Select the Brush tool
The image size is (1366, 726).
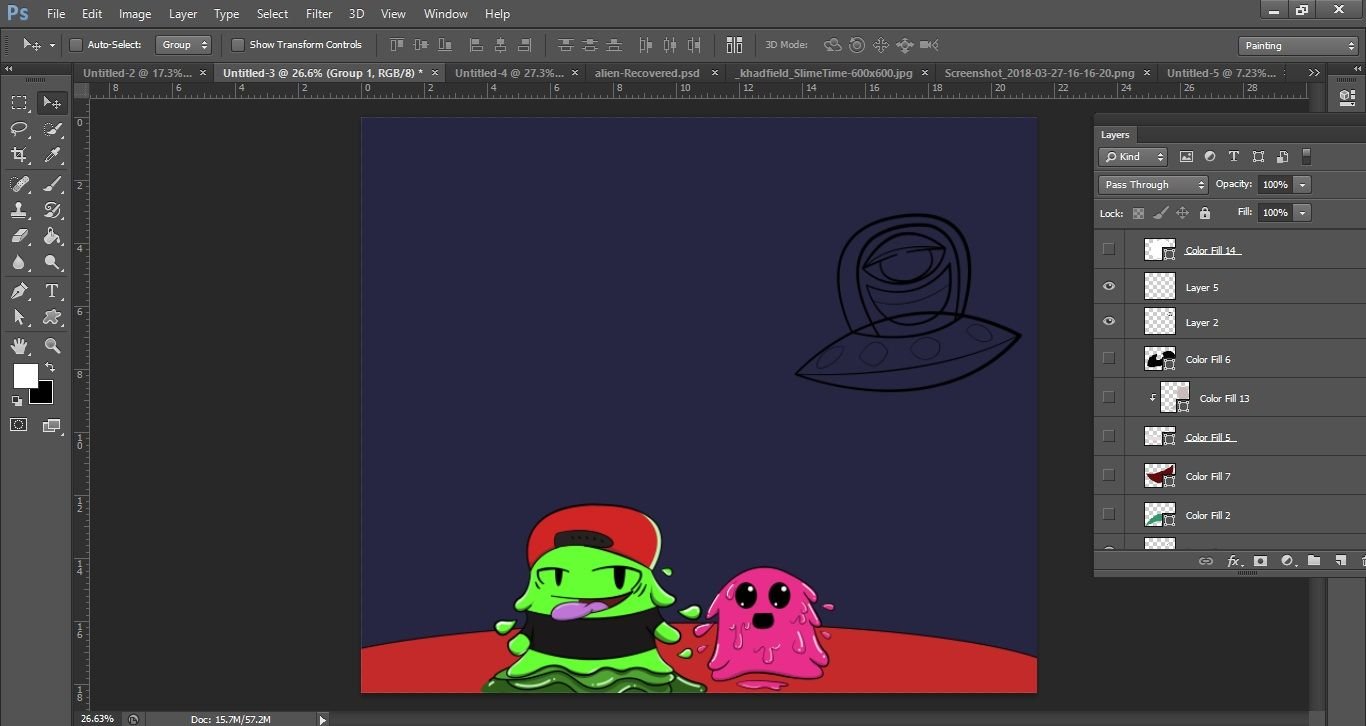coord(52,184)
